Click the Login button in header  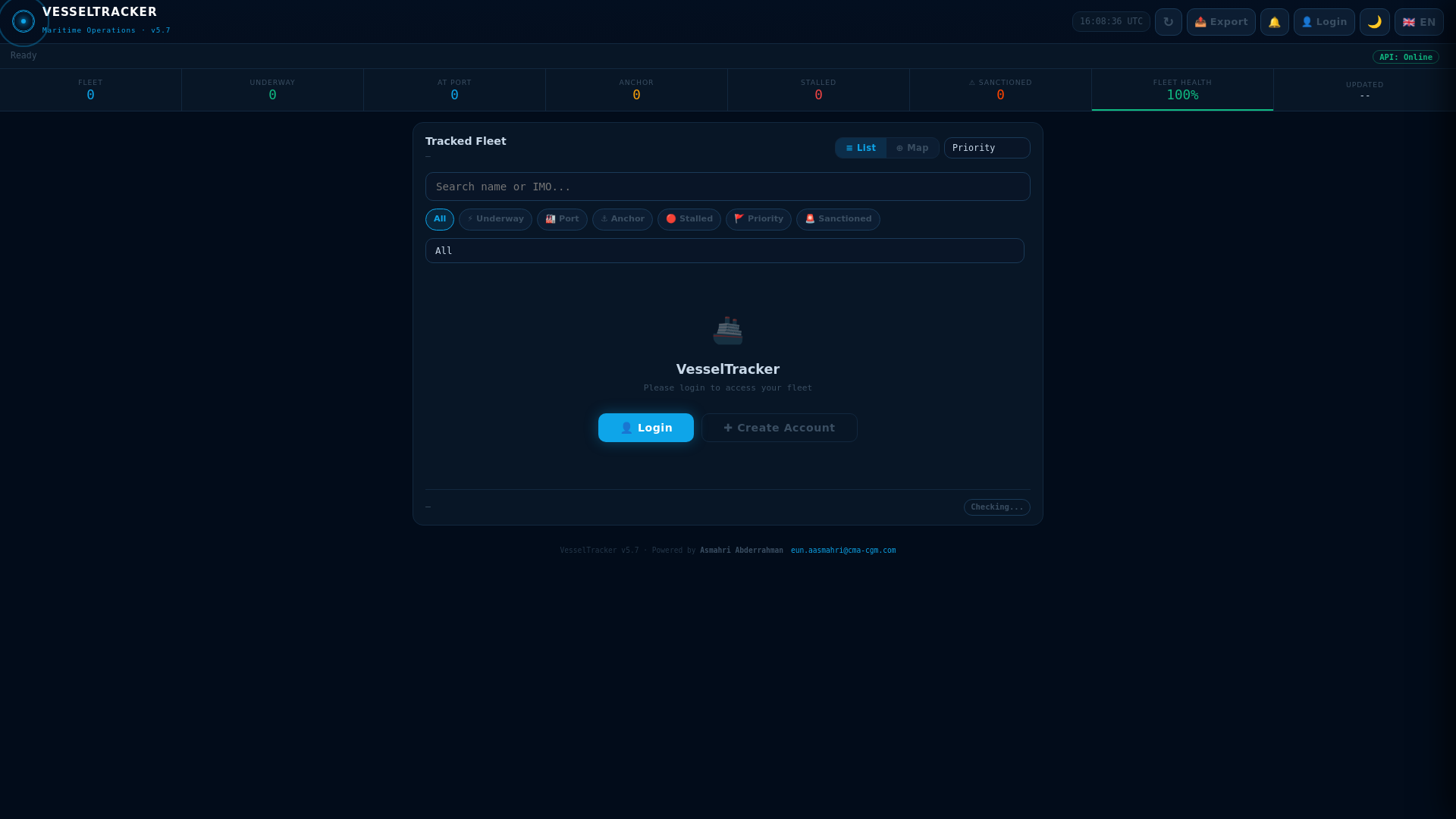click(1324, 22)
